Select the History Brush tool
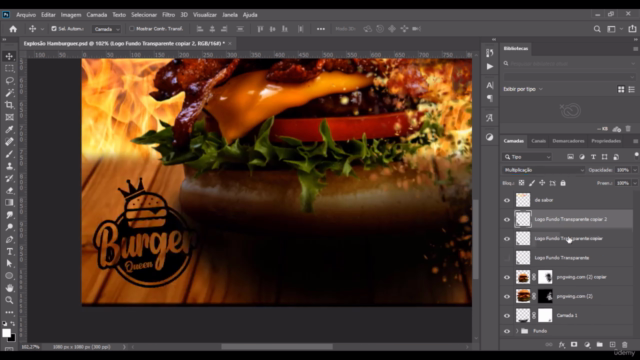The width and height of the screenshot is (640, 360). 9,178
